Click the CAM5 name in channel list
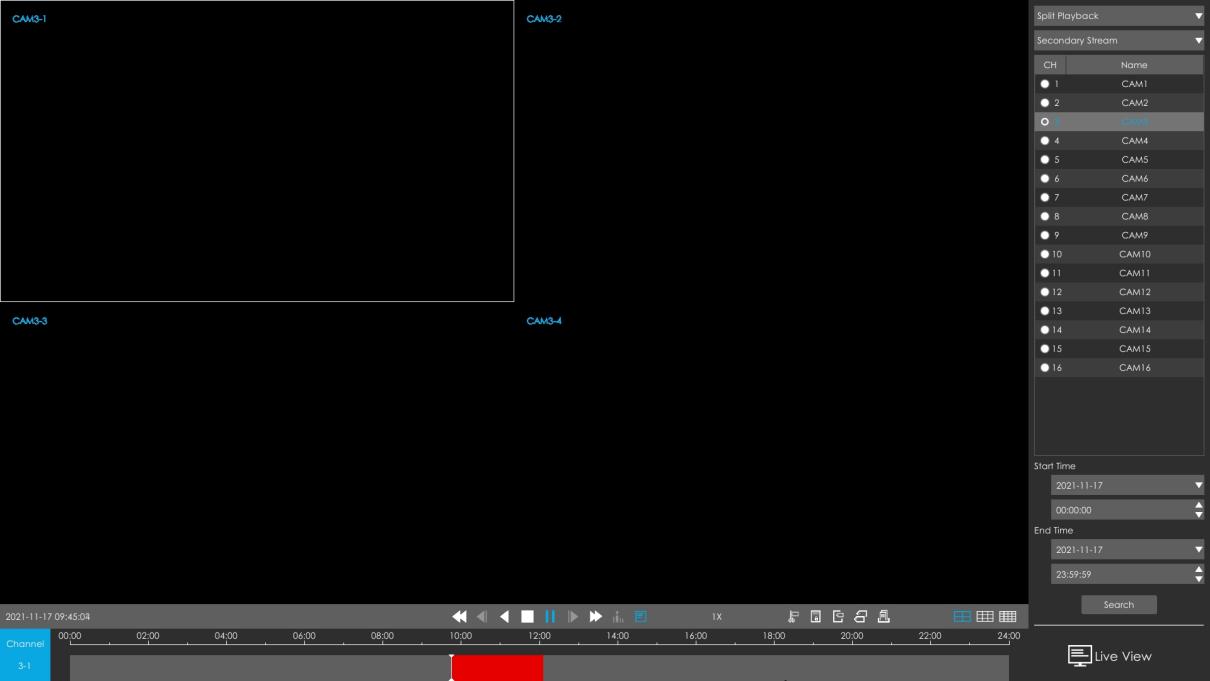The image size is (1210, 681). pos(1134,160)
